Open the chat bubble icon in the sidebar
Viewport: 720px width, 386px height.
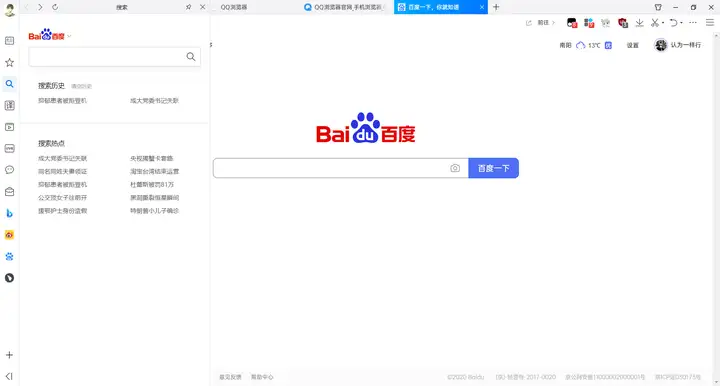(x=9, y=170)
